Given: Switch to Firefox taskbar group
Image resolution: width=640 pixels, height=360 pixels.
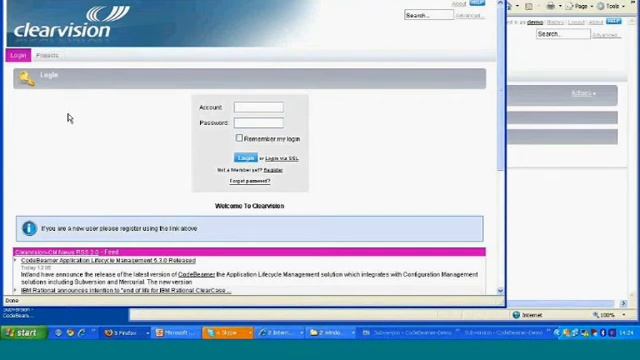Looking at the screenshot, I should pyautogui.click(x=126, y=333).
